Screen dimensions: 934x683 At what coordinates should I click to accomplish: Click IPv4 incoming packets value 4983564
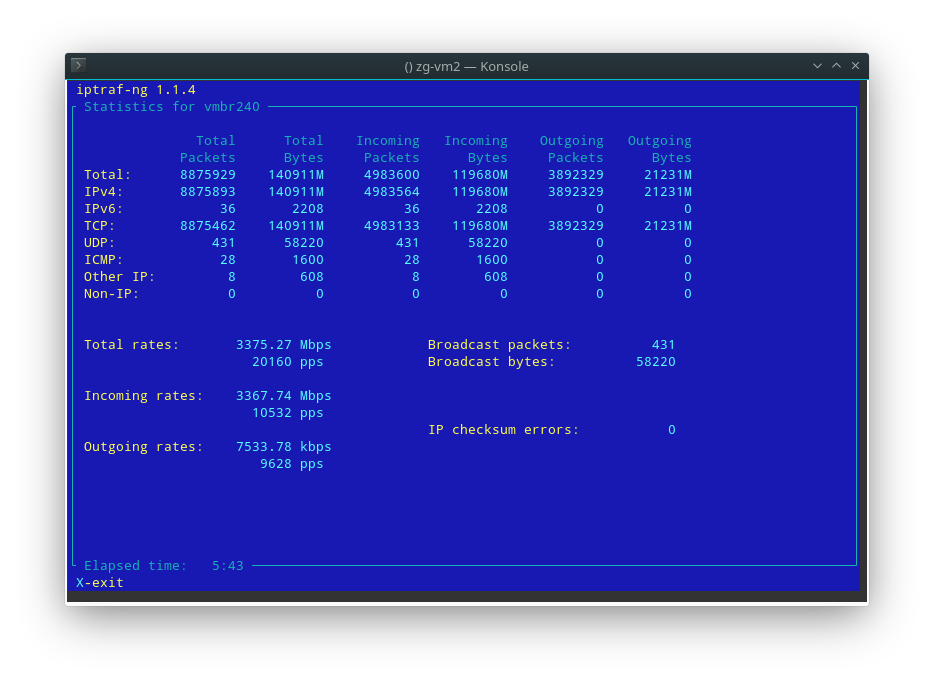[x=392, y=192]
